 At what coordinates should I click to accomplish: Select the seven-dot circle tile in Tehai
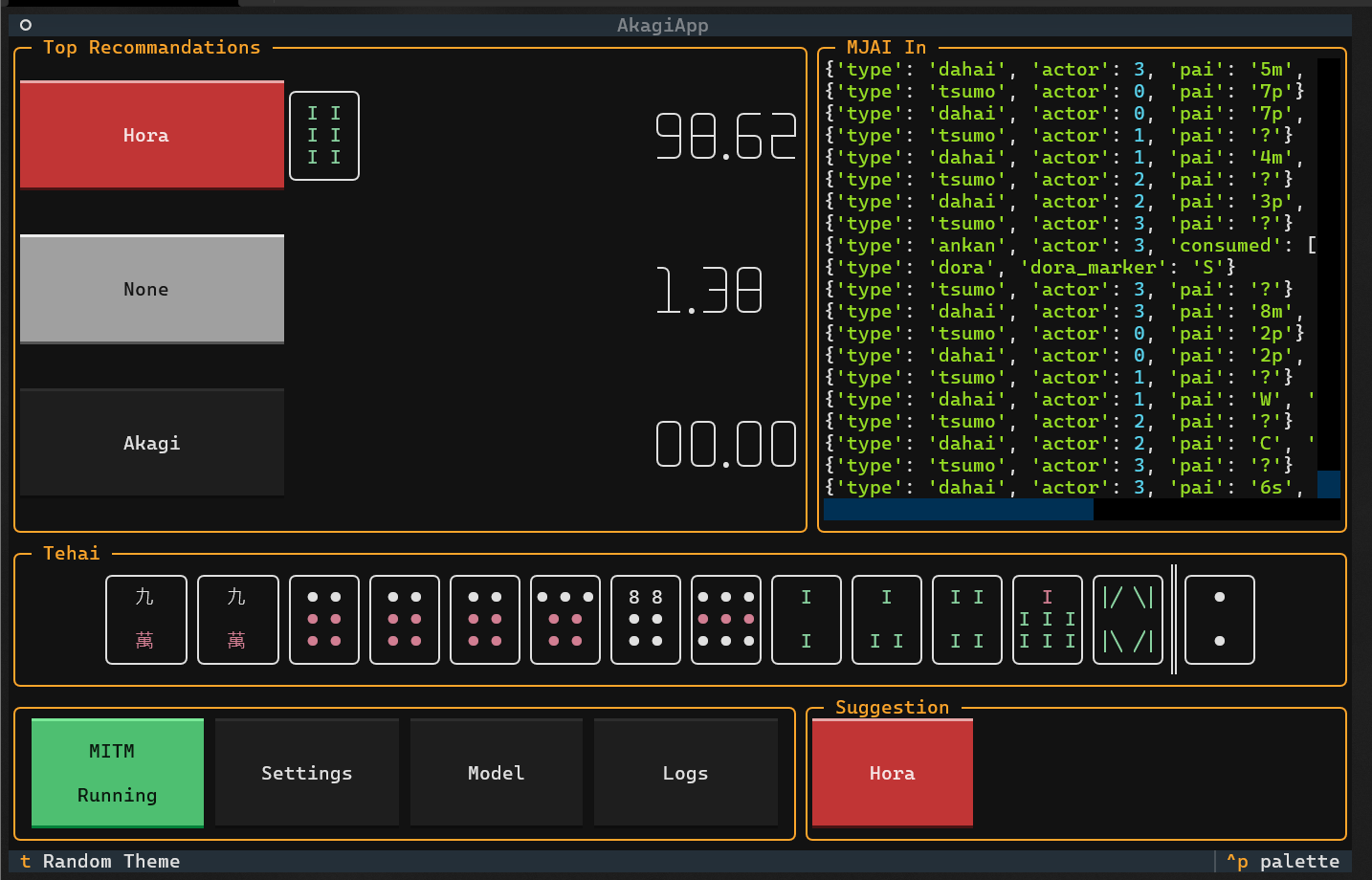pos(565,620)
